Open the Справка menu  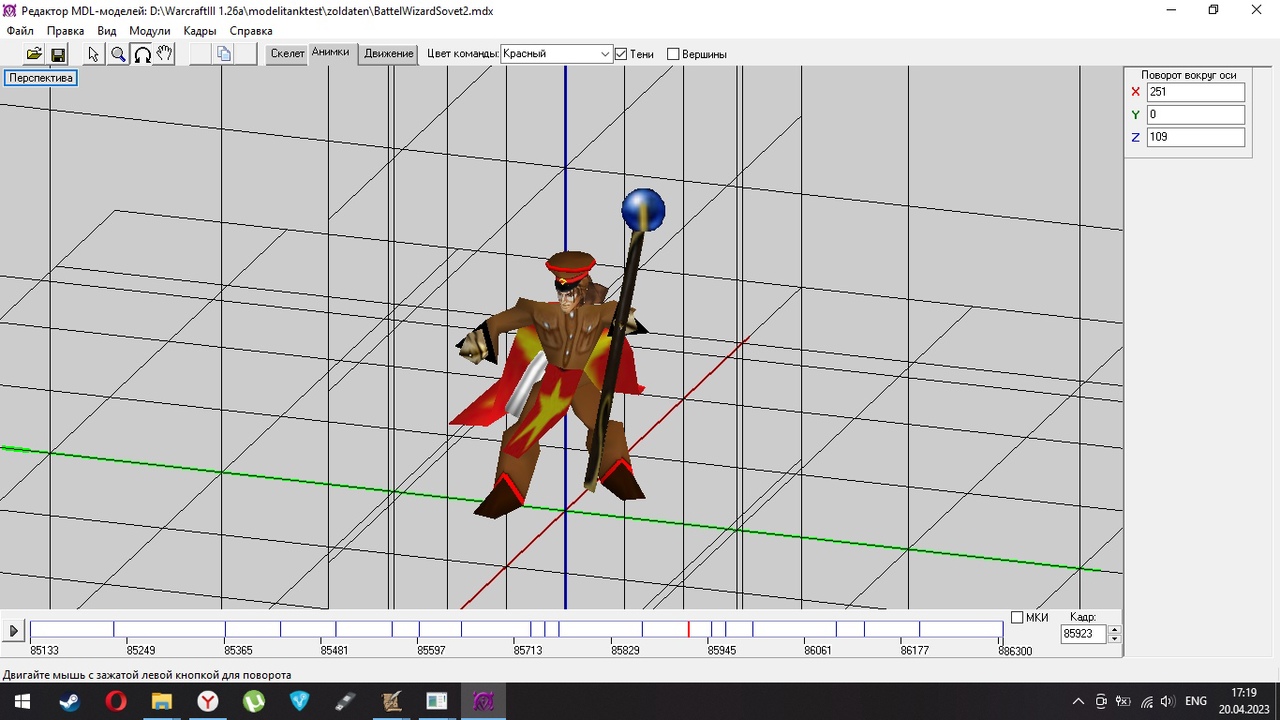[251, 31]
